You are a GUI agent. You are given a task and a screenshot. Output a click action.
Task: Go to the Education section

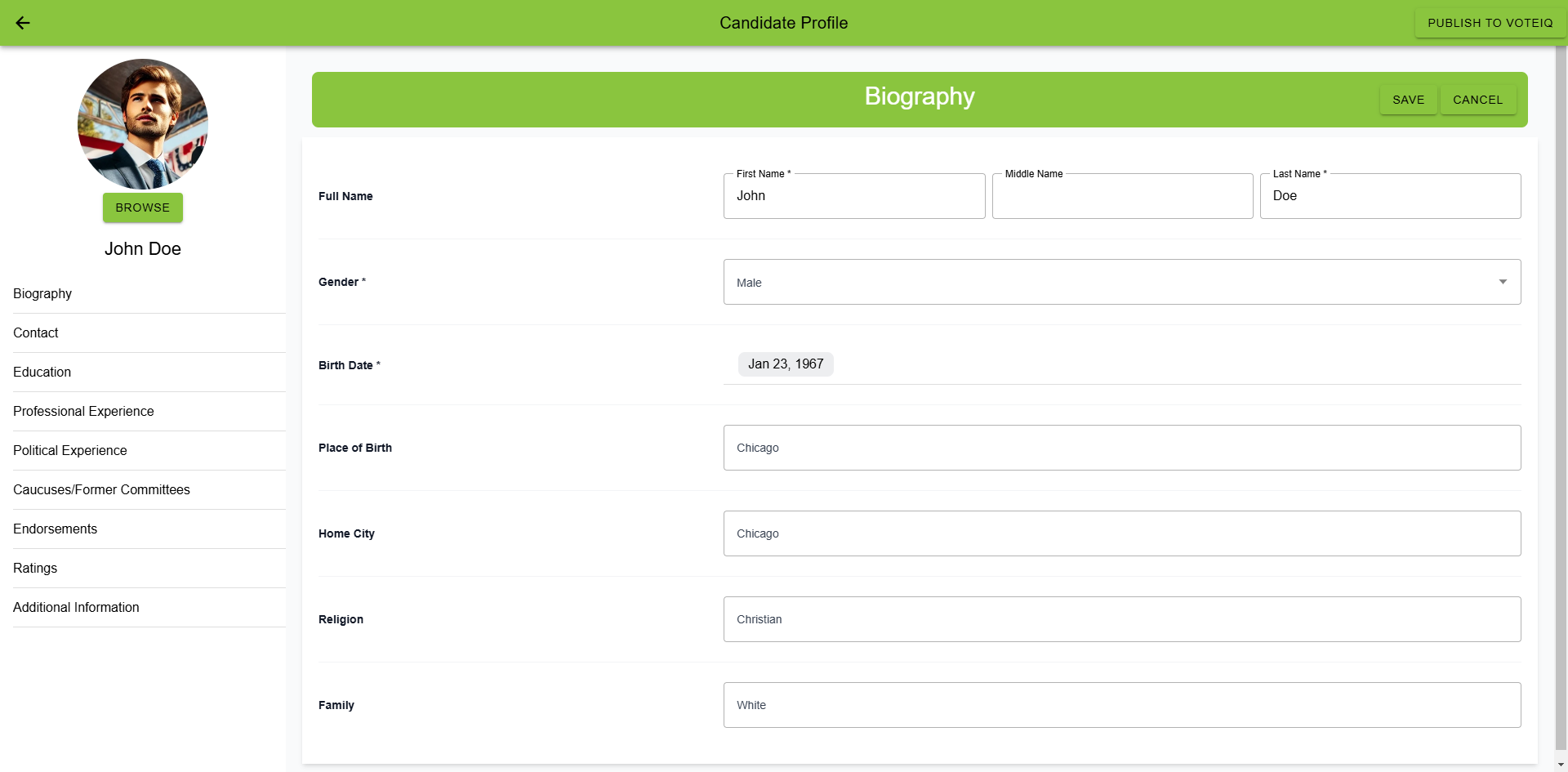click(42, 372)
